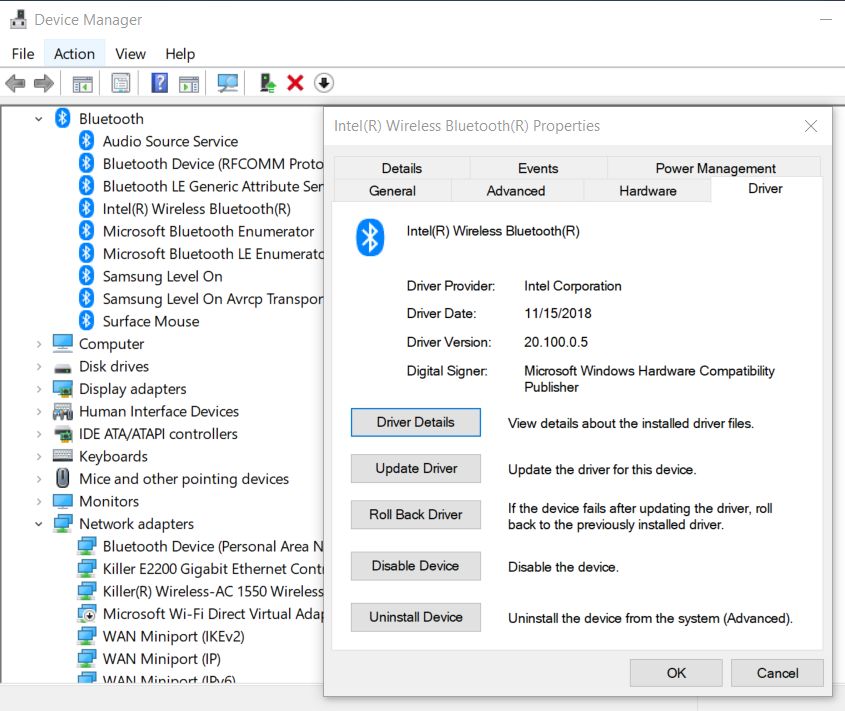
Task: Select the Driver tab
Action: (765, 189)
